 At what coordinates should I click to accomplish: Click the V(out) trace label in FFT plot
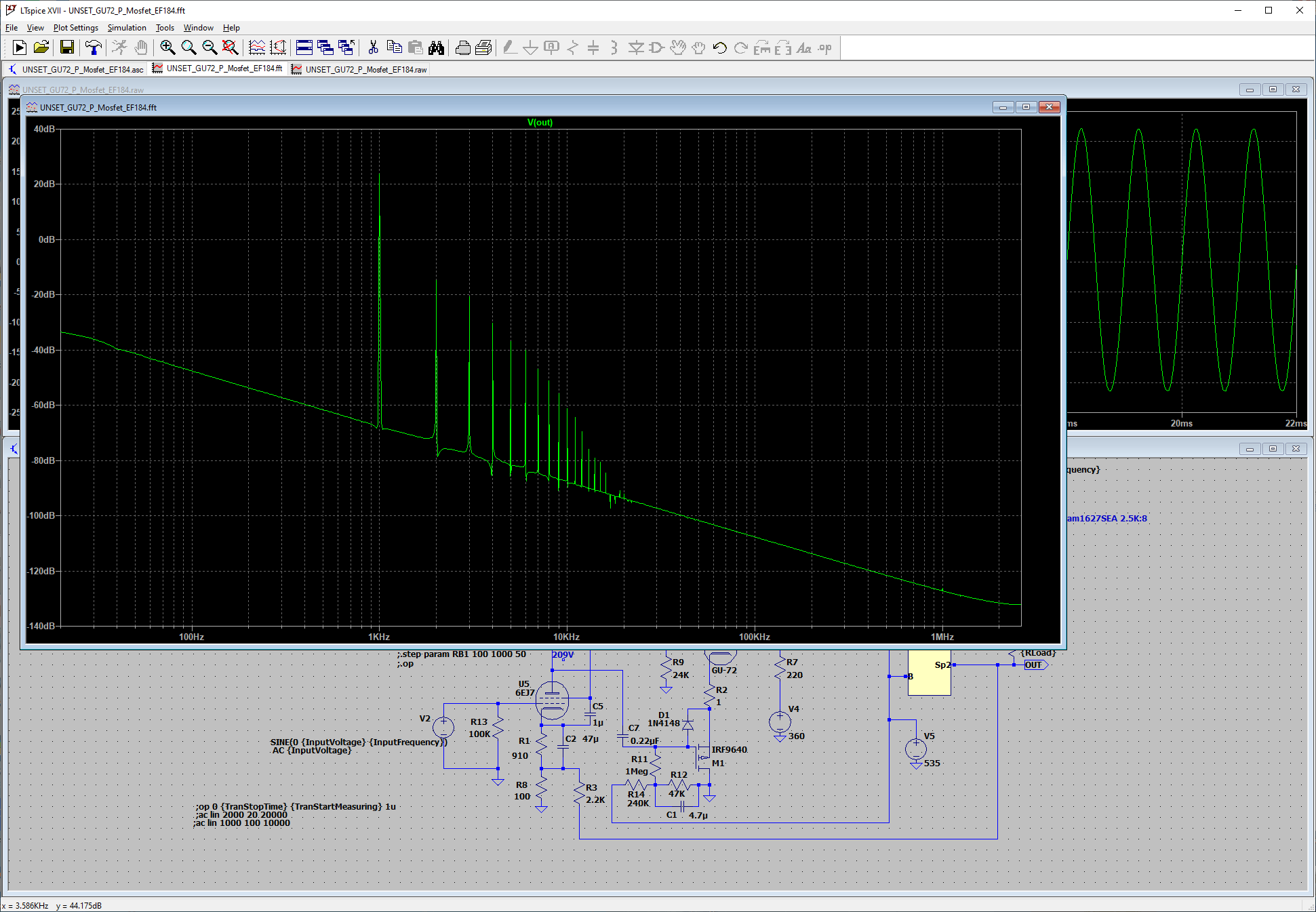click(x=540, y=122)
